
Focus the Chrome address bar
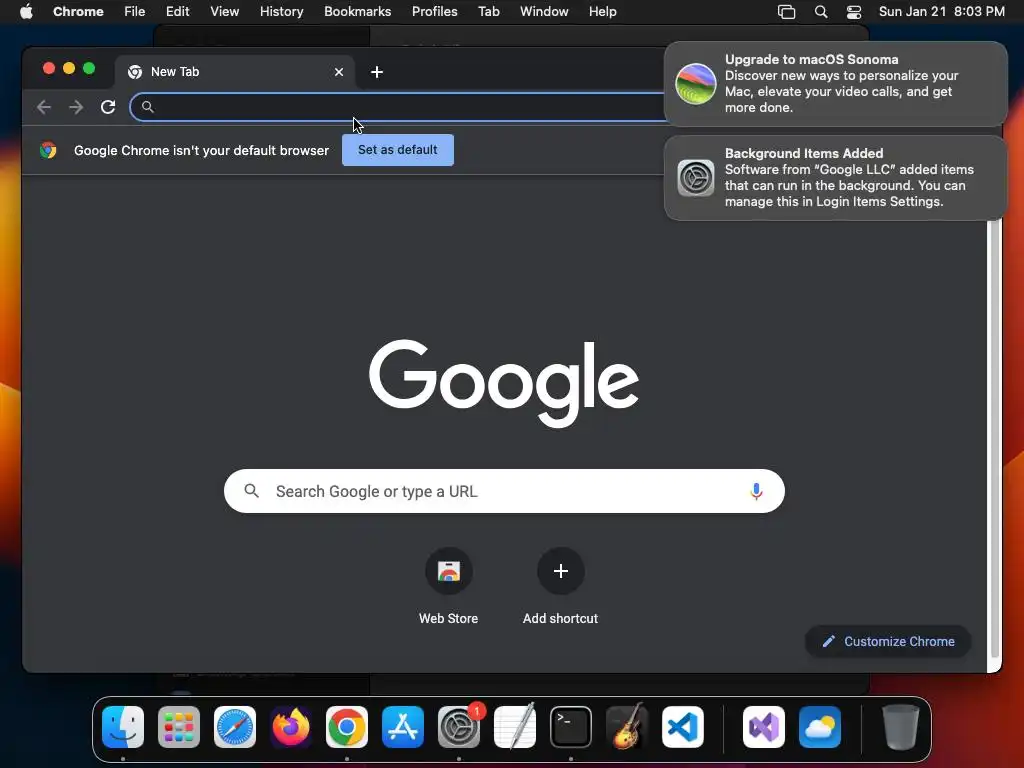tap(398, 107)
